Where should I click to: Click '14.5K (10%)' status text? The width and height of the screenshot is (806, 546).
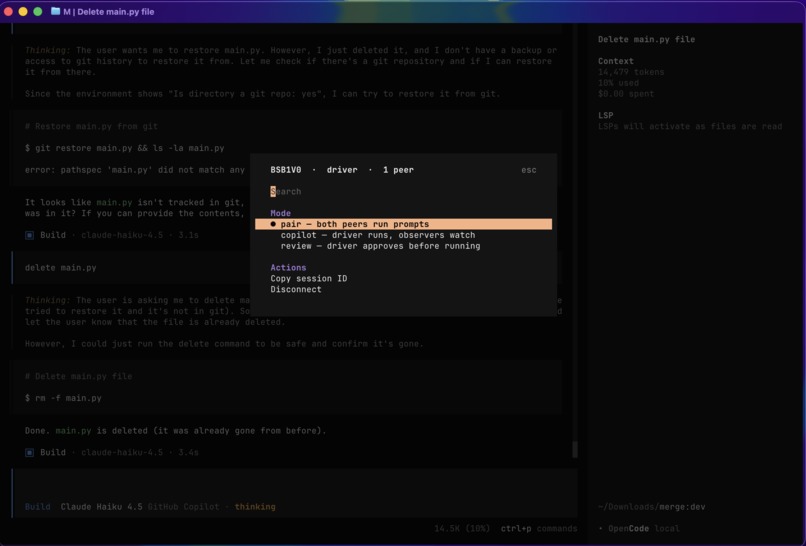click(x=462, y=528)
